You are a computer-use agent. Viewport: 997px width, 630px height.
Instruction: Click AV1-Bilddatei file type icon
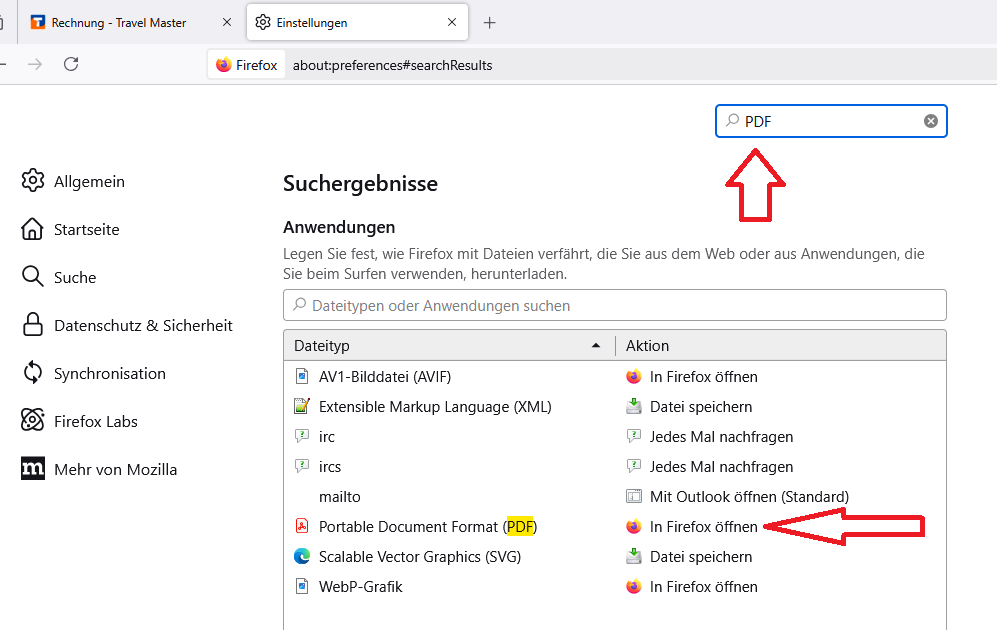pyautogui.click(x=302, y=376)
